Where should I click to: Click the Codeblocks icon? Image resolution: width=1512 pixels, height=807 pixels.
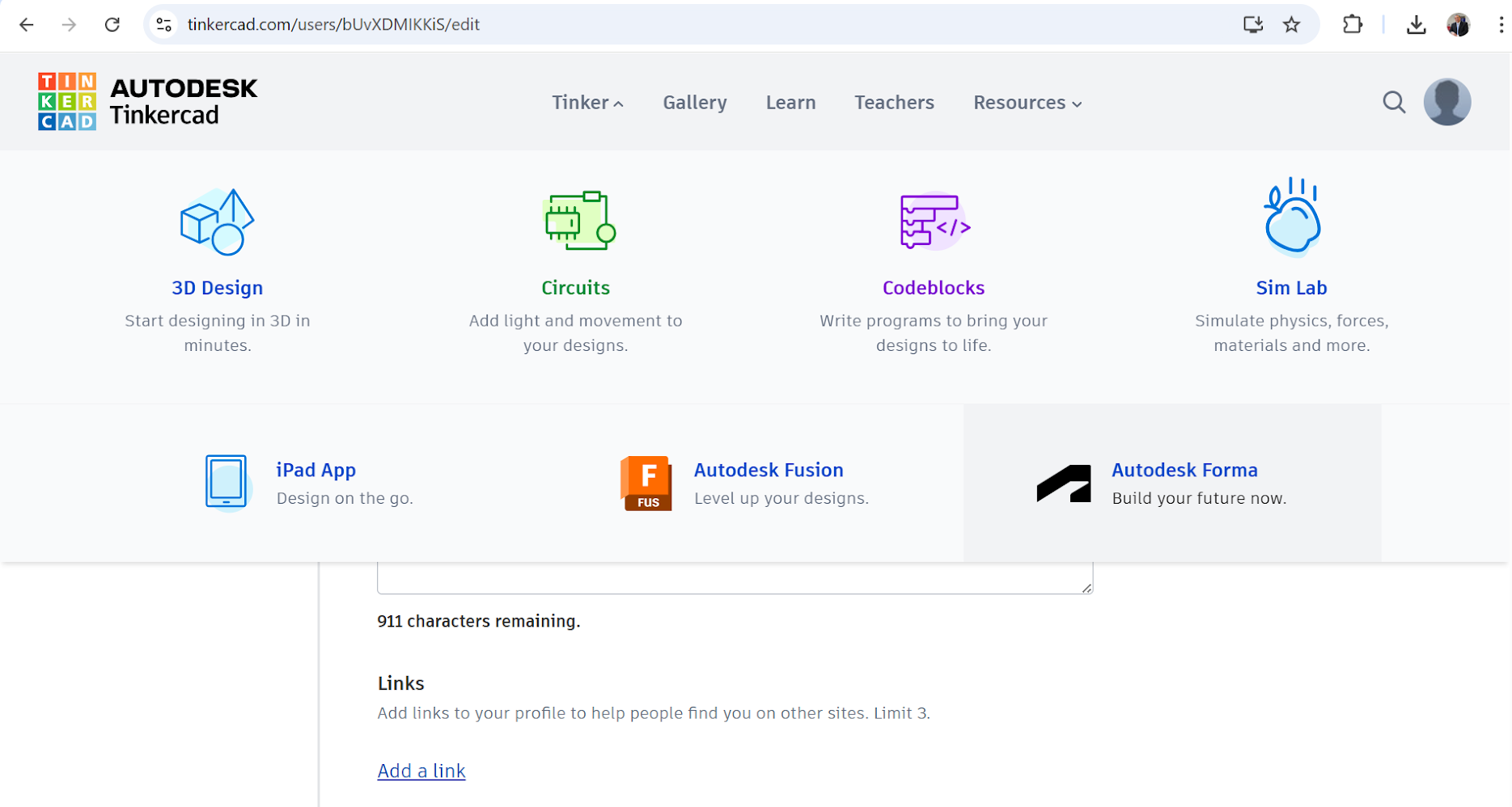tap(934, 221)
